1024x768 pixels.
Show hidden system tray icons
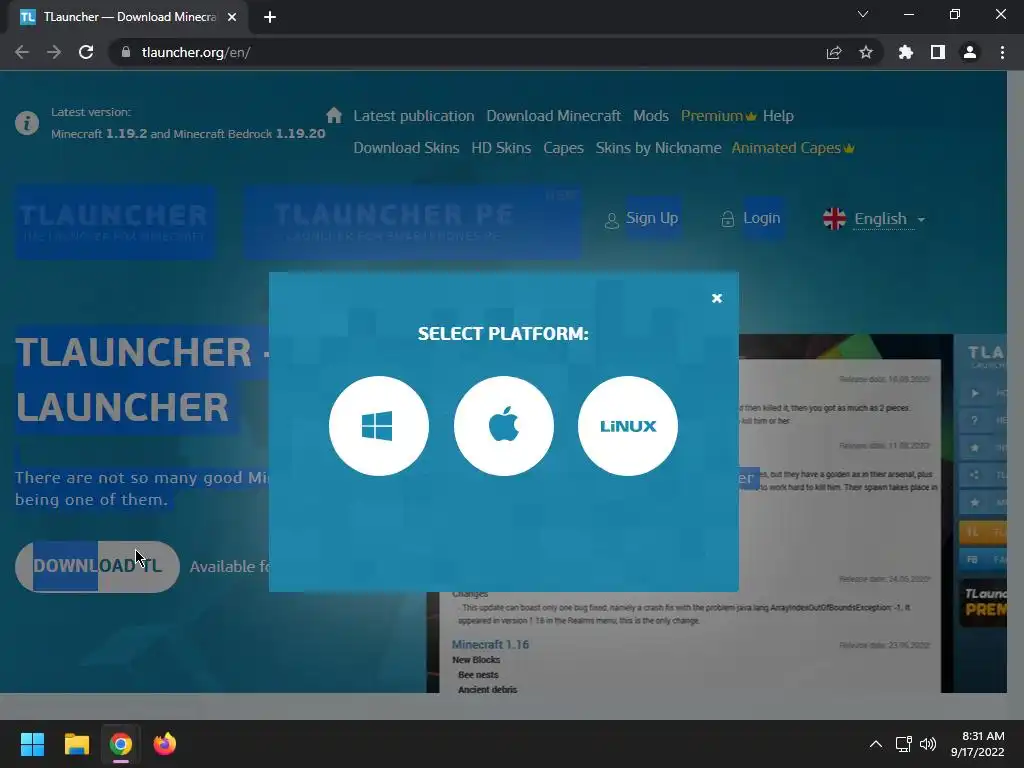tap(876, 744)
